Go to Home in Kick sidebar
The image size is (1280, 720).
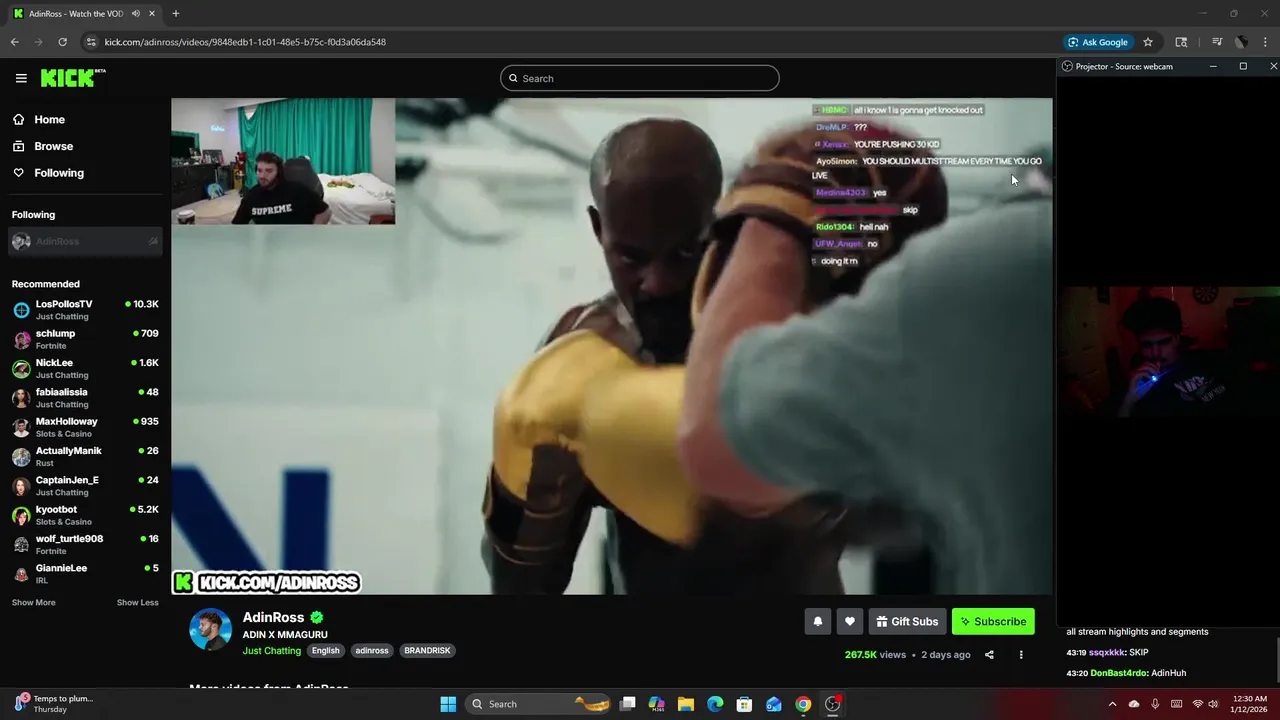[x=49, y=120]
